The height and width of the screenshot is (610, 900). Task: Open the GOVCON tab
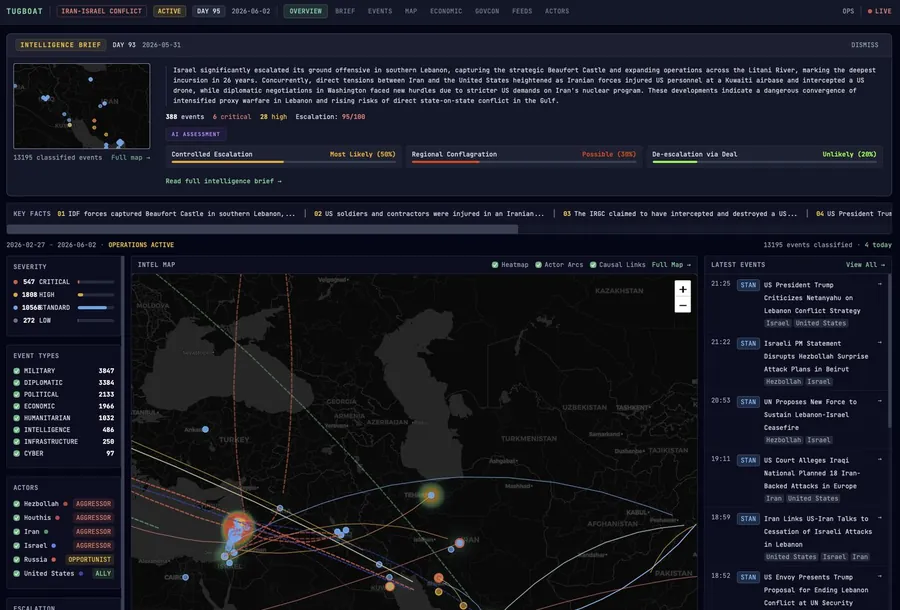point(487,11)
